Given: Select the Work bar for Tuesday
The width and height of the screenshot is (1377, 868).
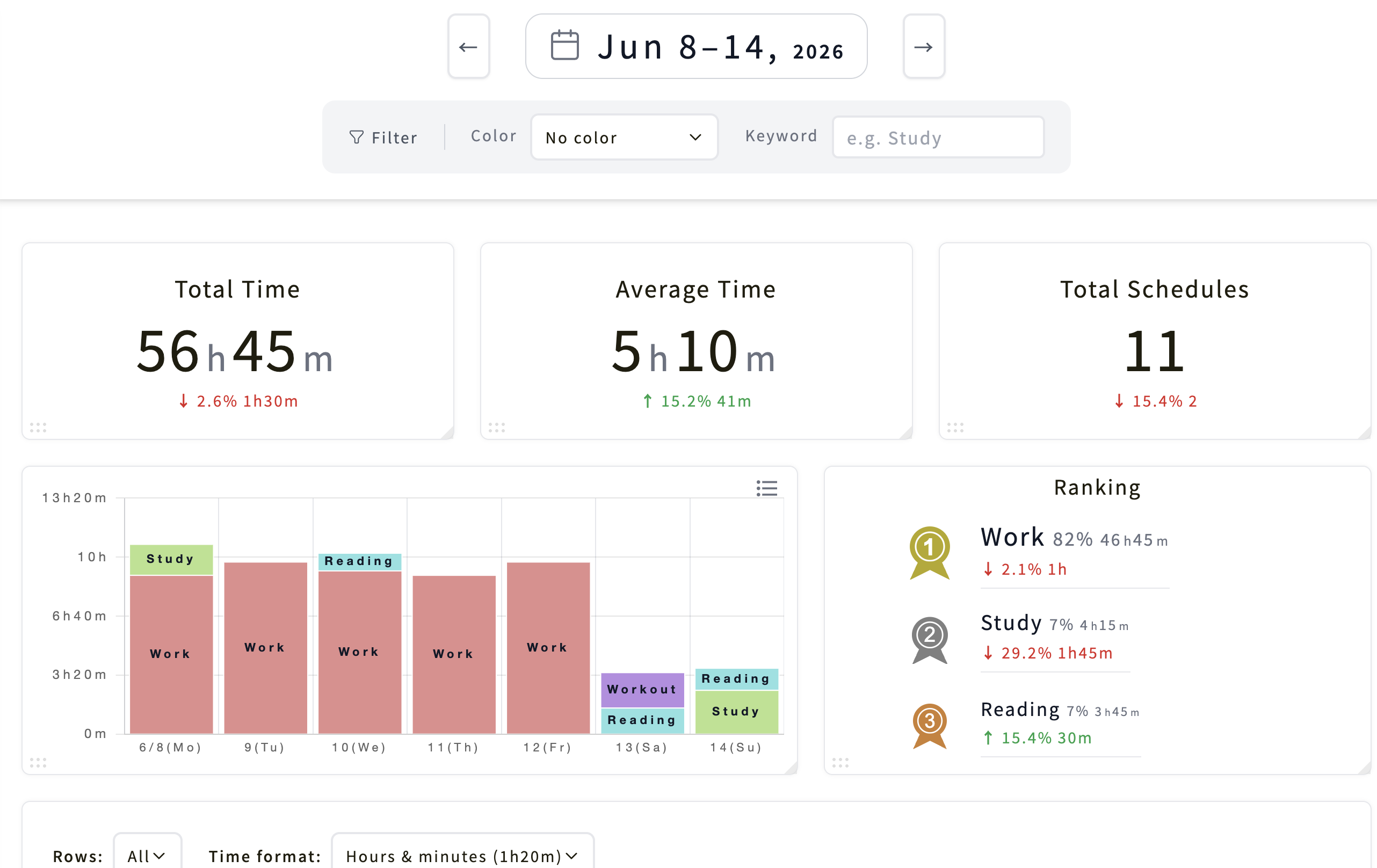Looking at the screenshot, I should 265,647.
